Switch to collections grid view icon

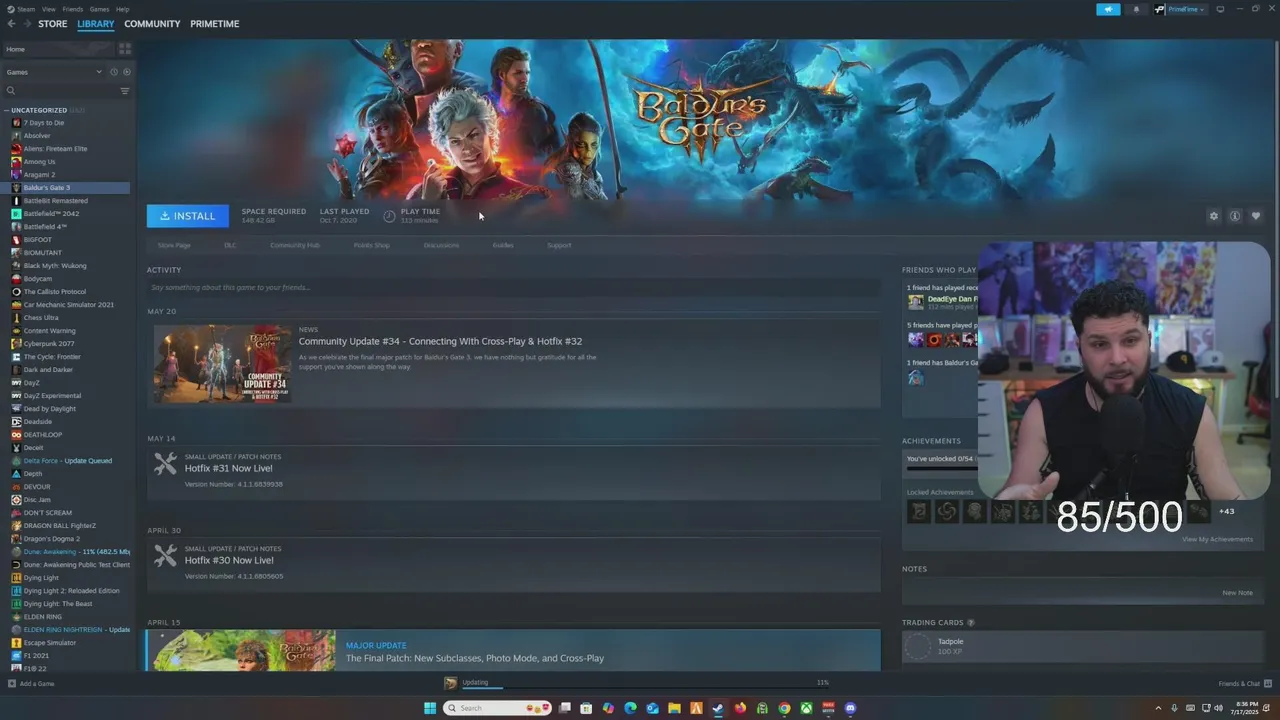pos(125,48)
